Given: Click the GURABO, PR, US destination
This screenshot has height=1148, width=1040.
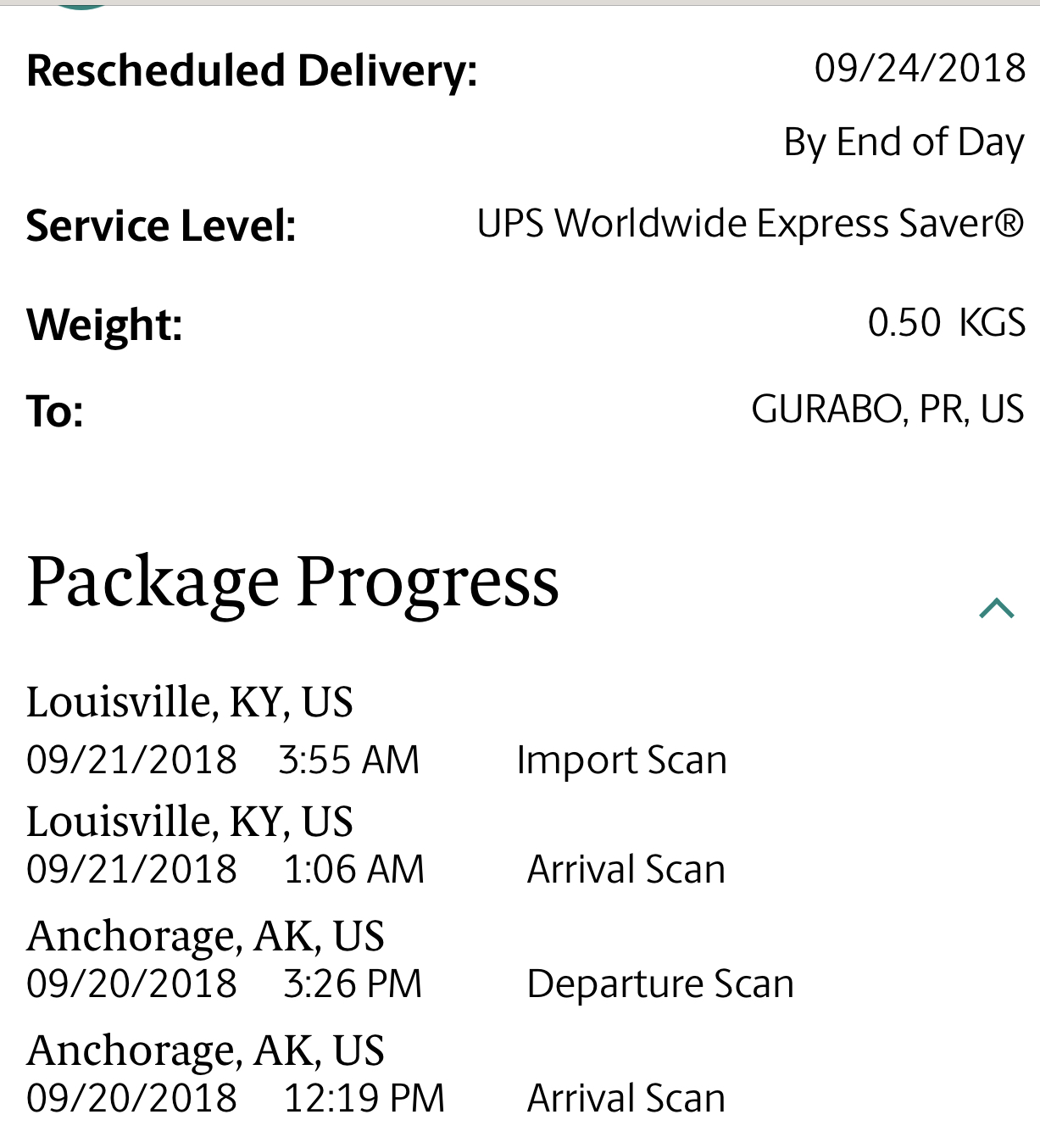Looking at the screenshot, I should (x=887, y=410).
